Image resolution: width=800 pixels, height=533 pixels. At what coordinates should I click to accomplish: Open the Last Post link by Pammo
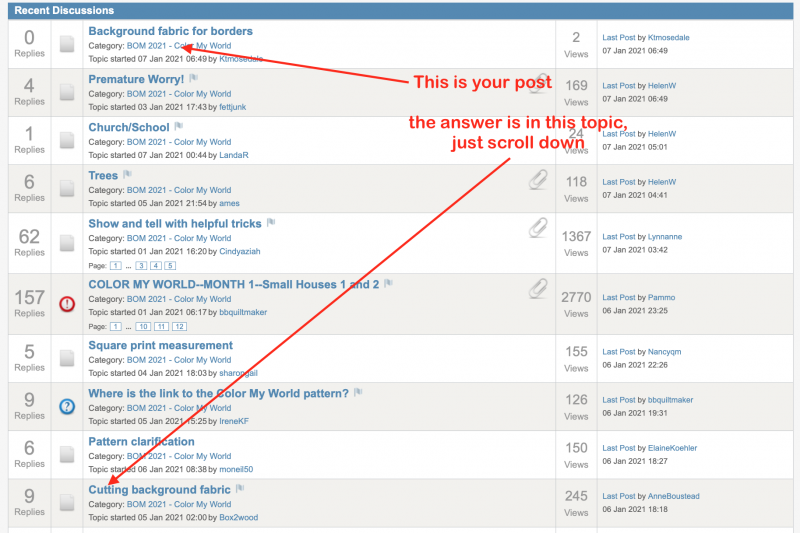pyautogui.click(x=619, y=297)
